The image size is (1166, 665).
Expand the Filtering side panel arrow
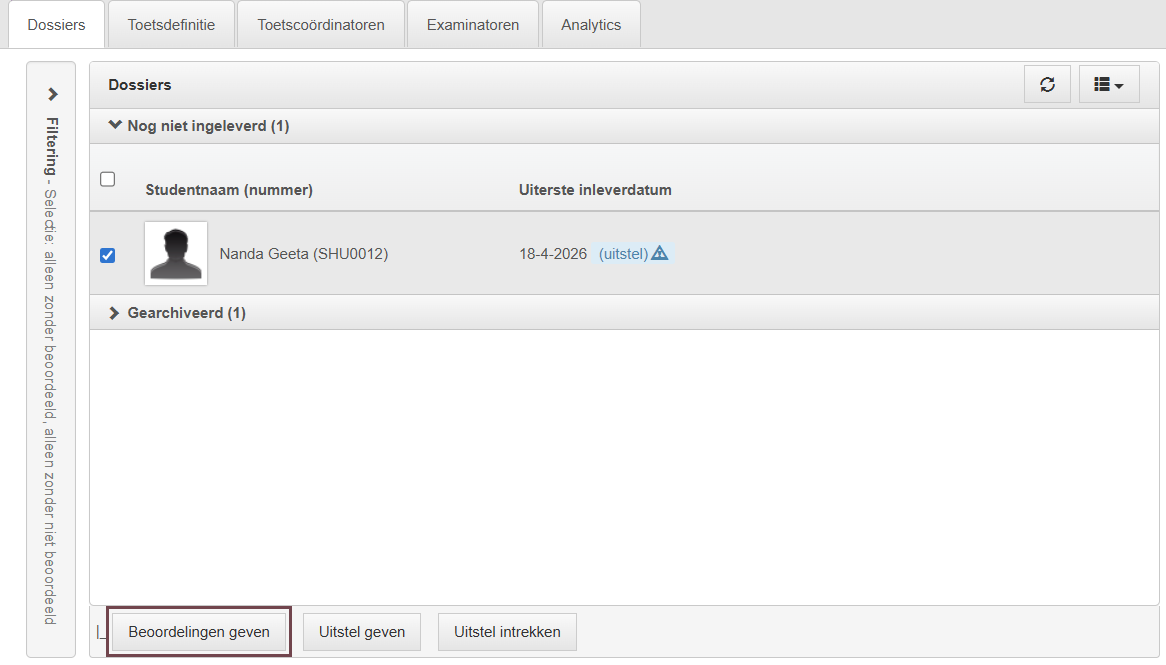tap(52, 94)
